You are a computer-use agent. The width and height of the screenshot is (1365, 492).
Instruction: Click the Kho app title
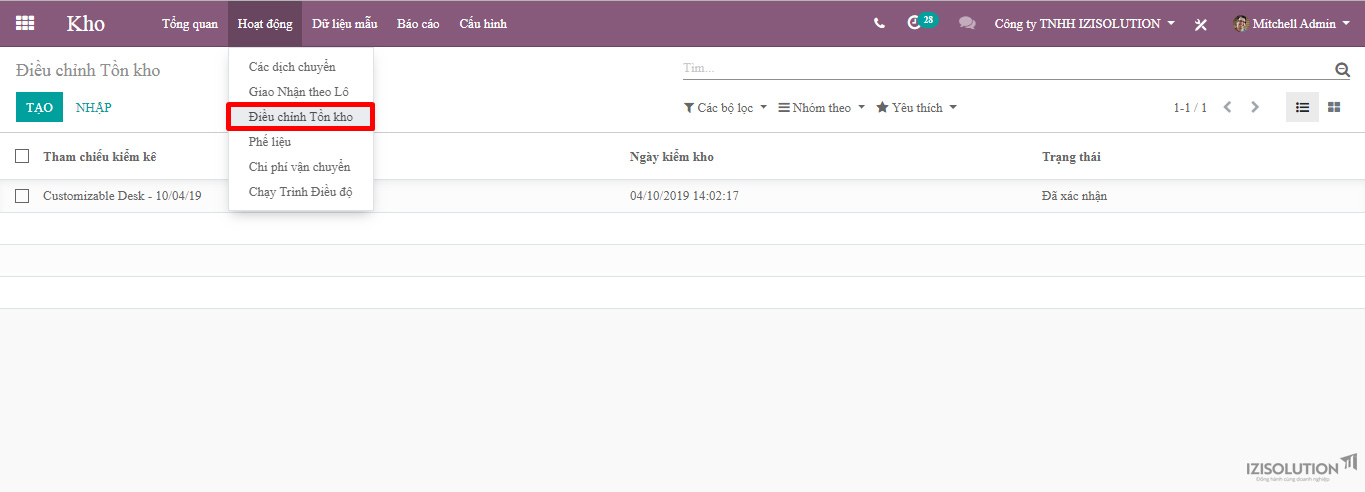86,23
